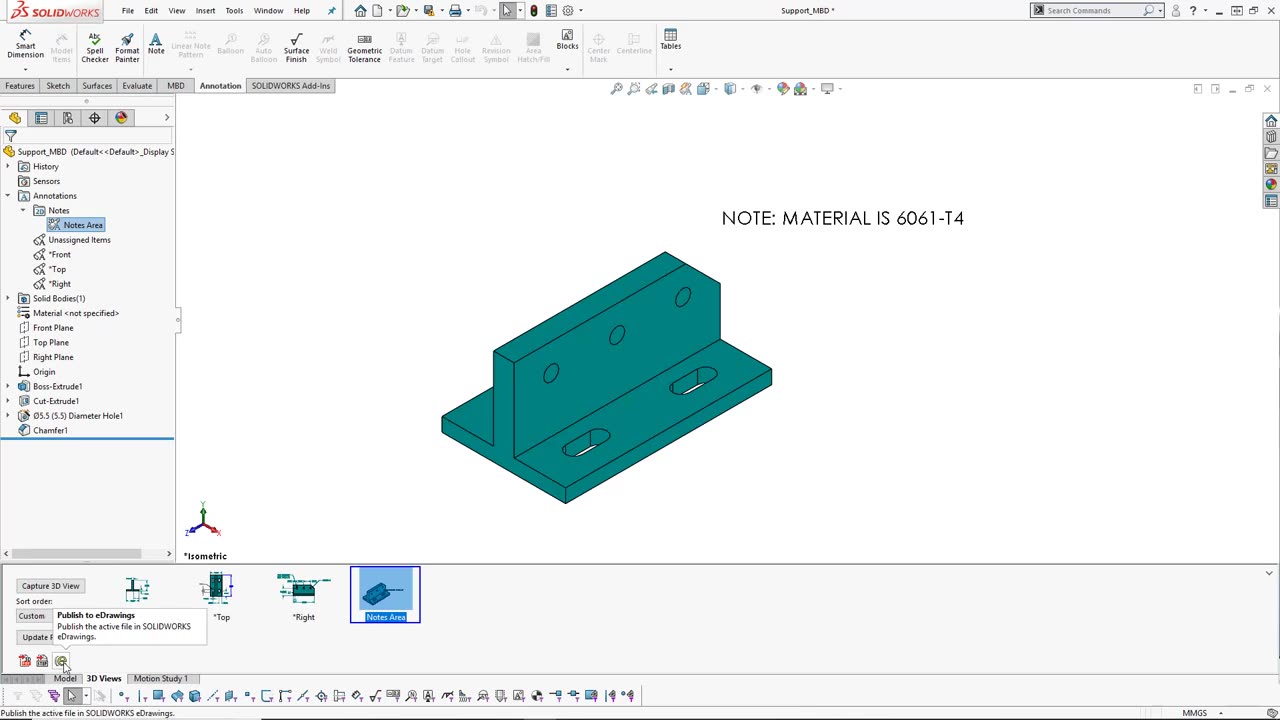Open the Custom sort order dropdown
This screenshot has width=1280, height=720.
(32, 616)
